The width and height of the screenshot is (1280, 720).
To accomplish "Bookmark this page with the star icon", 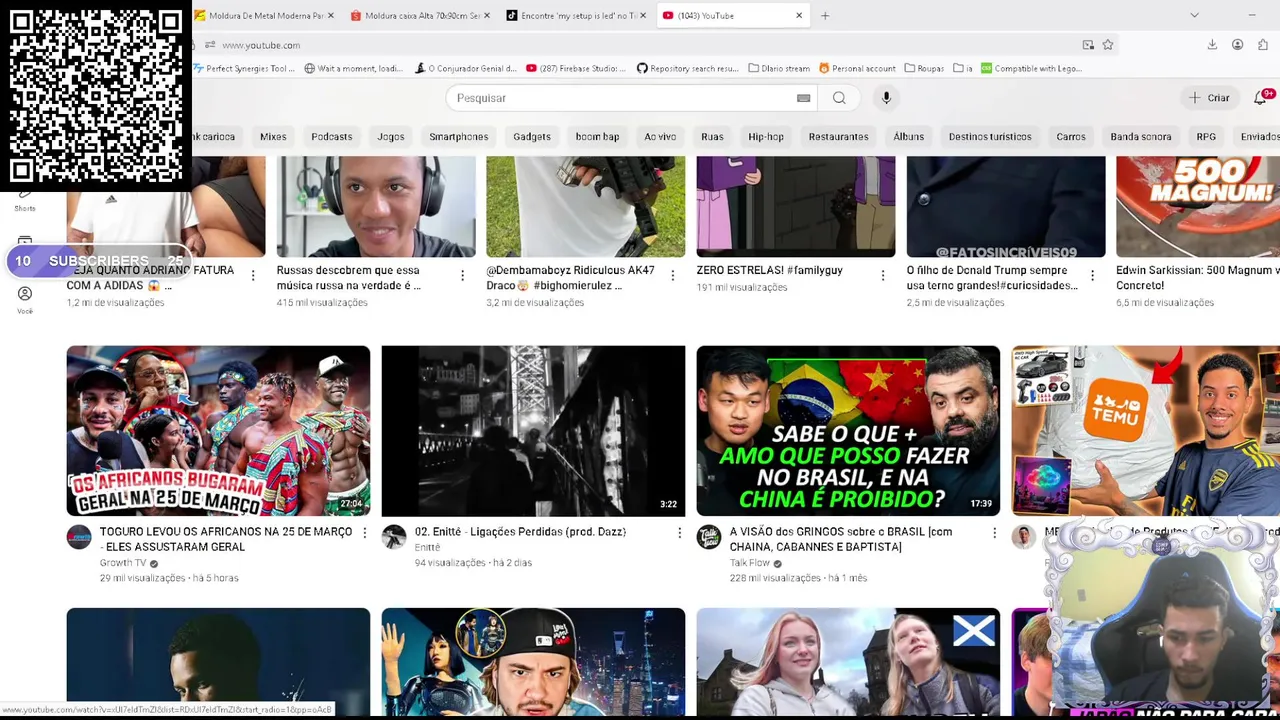I will [x=1108, y=45].
